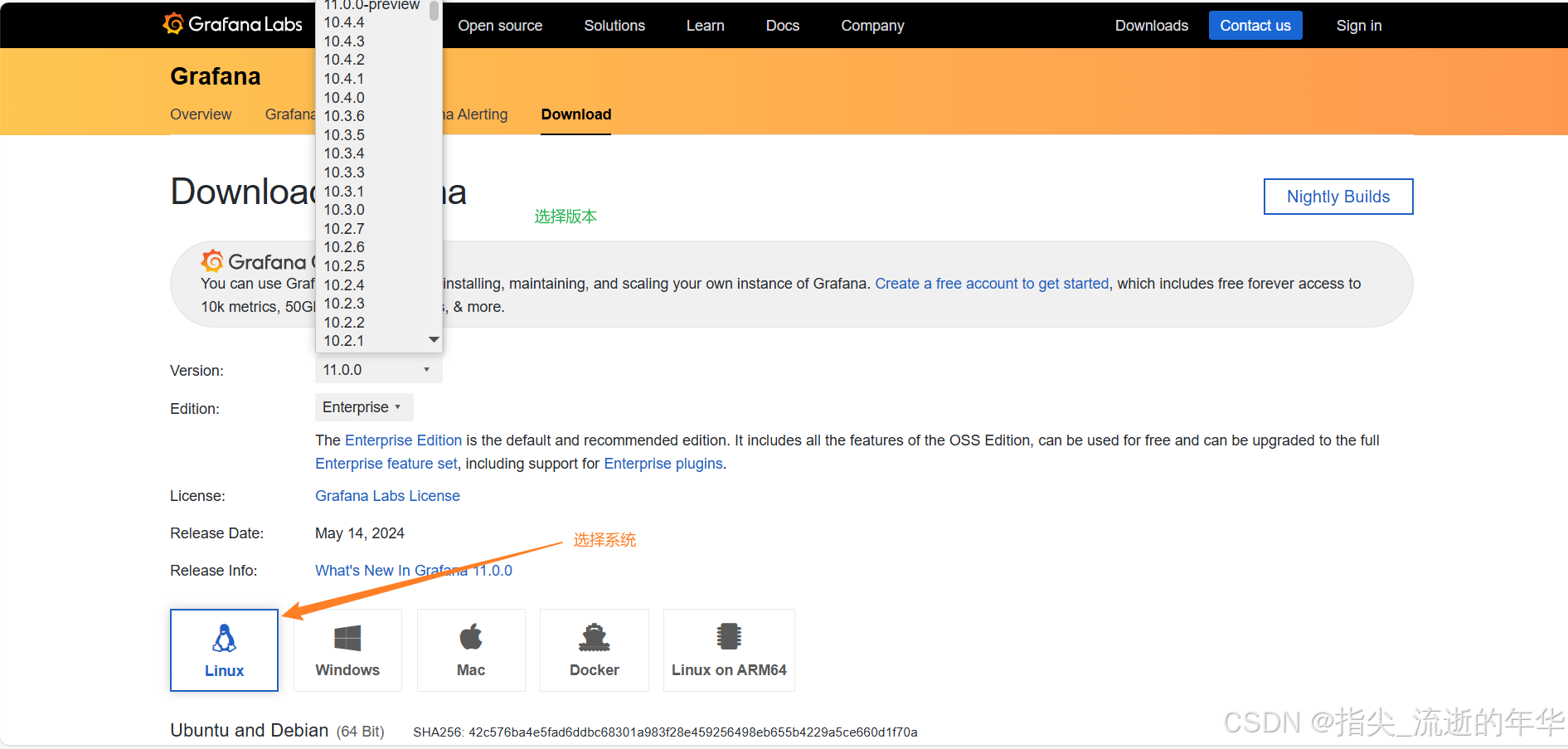Choose version 10.4.3 from the list
The image size is (1568, 749).
(x=343, y=41)
